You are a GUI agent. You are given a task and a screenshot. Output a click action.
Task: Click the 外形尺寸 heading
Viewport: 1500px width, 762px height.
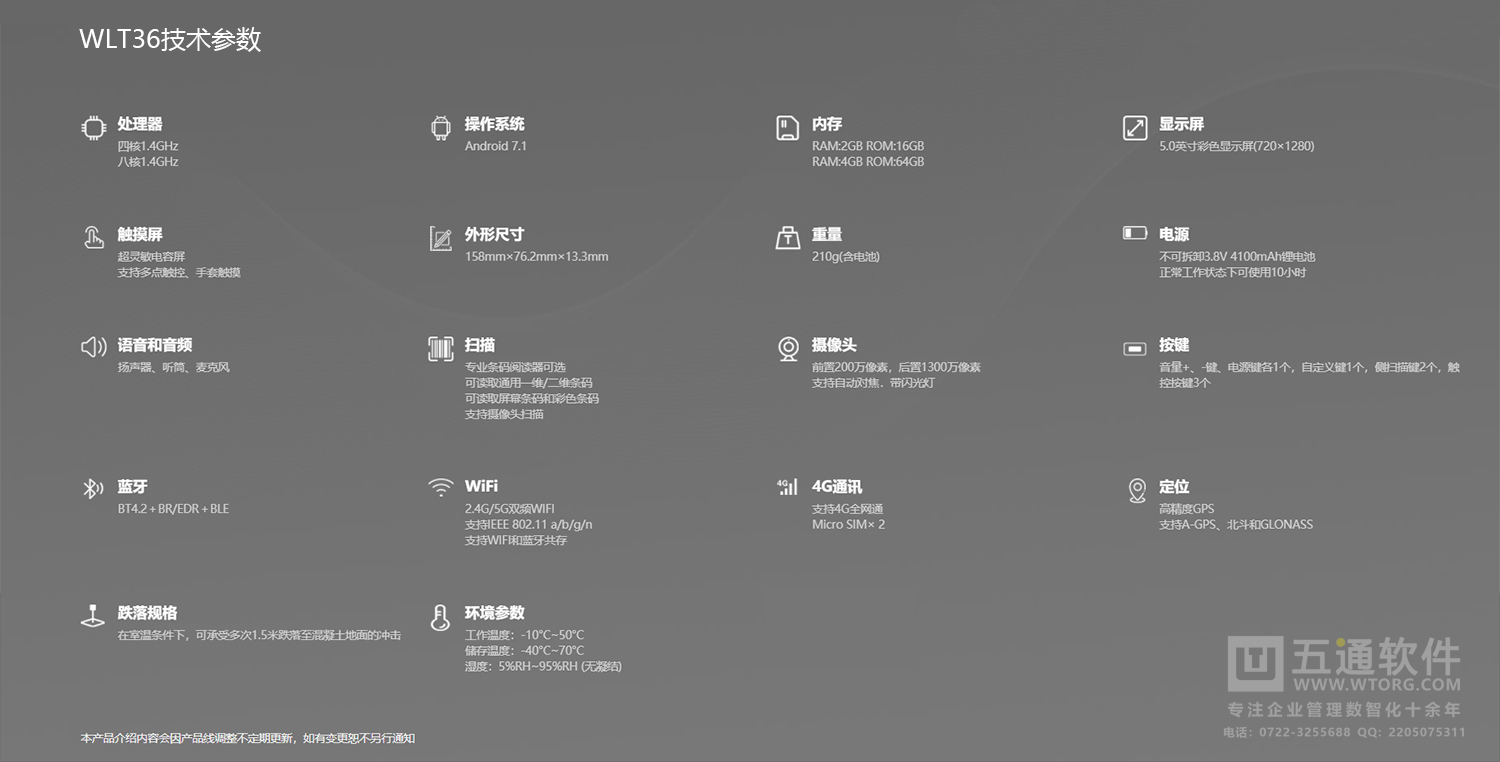(x=495, y=234)
